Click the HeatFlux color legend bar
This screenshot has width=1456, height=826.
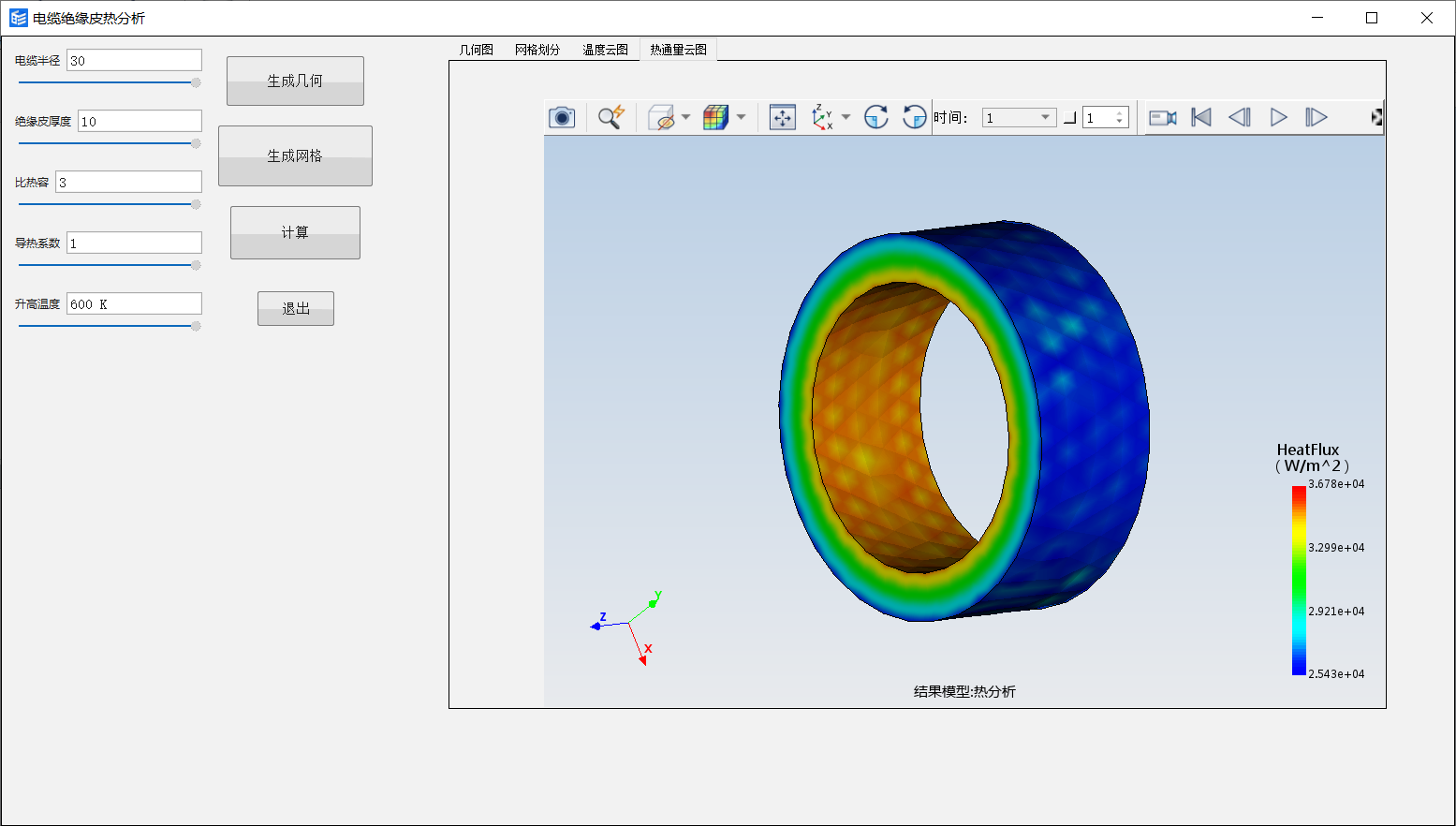pyautogui.click(x=1299, y=581)
